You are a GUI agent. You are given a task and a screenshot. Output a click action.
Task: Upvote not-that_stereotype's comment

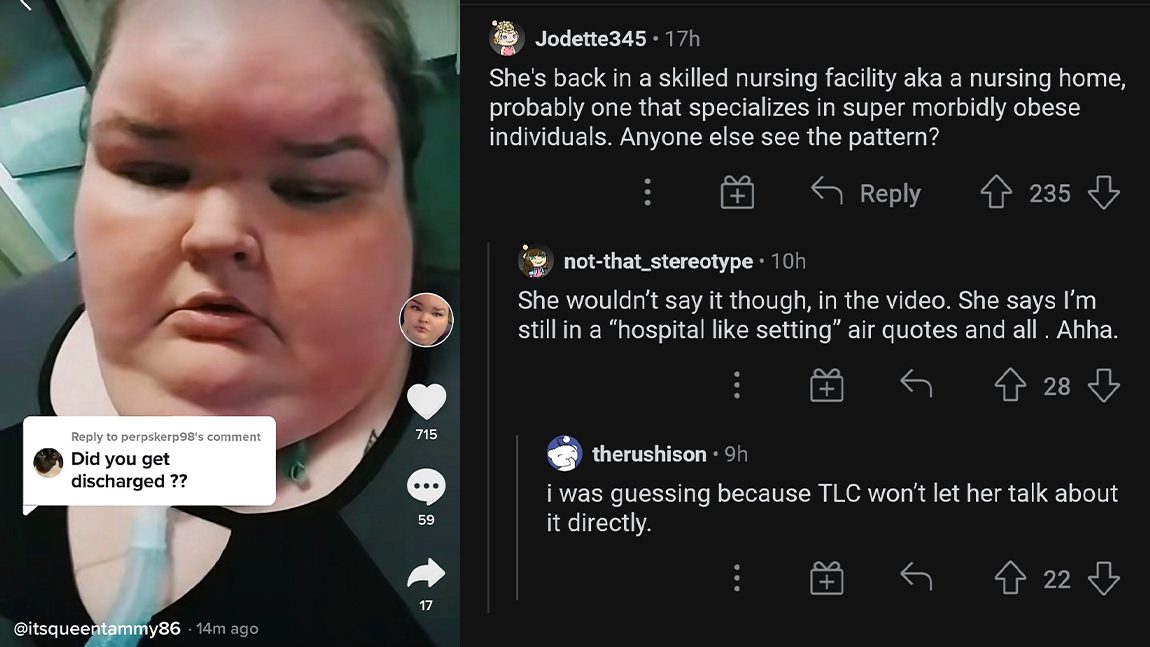pos(1010,385)
